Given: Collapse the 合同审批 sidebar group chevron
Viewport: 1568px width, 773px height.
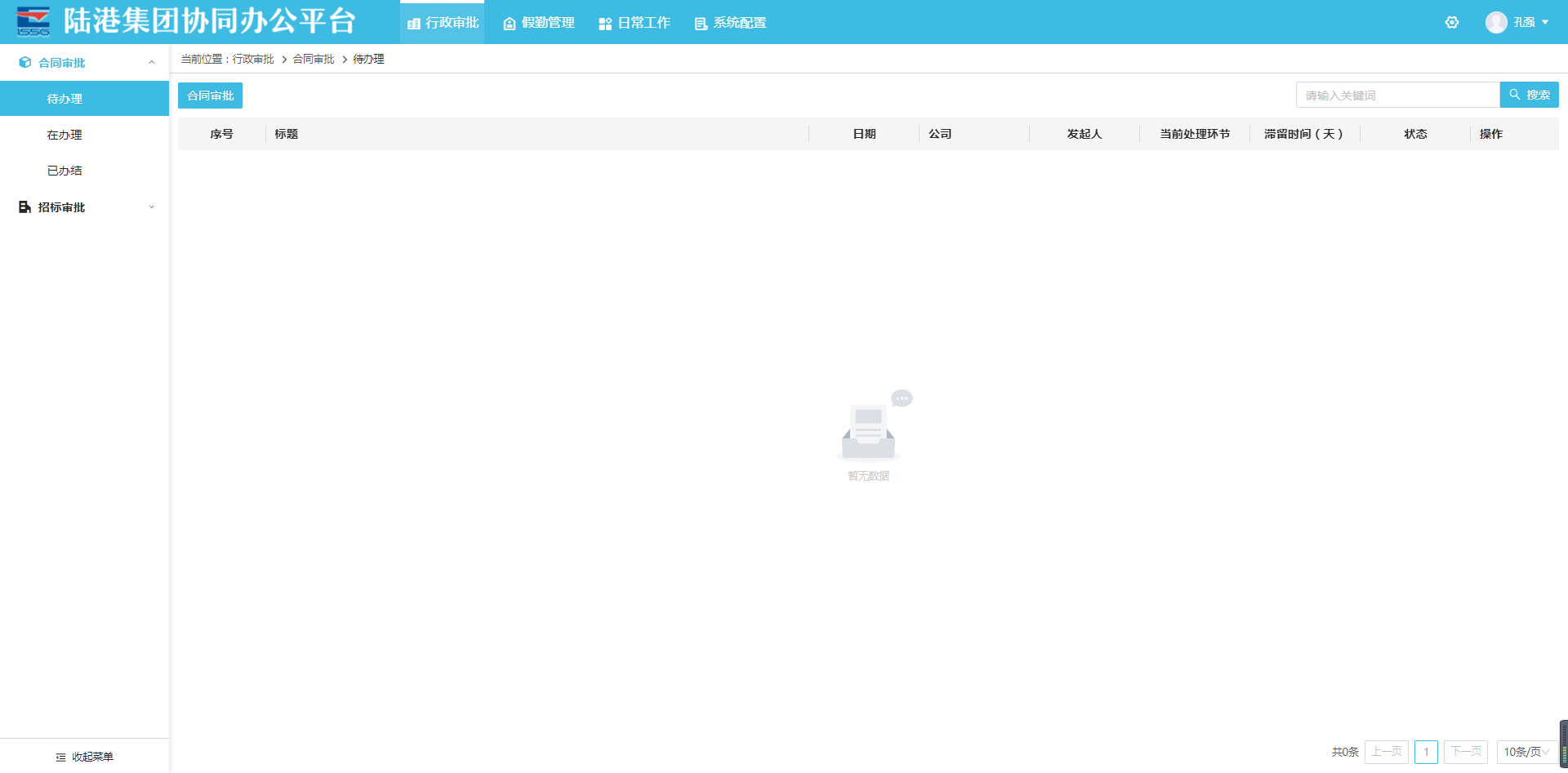Looking at the screenshot, I should click(151, 62).
